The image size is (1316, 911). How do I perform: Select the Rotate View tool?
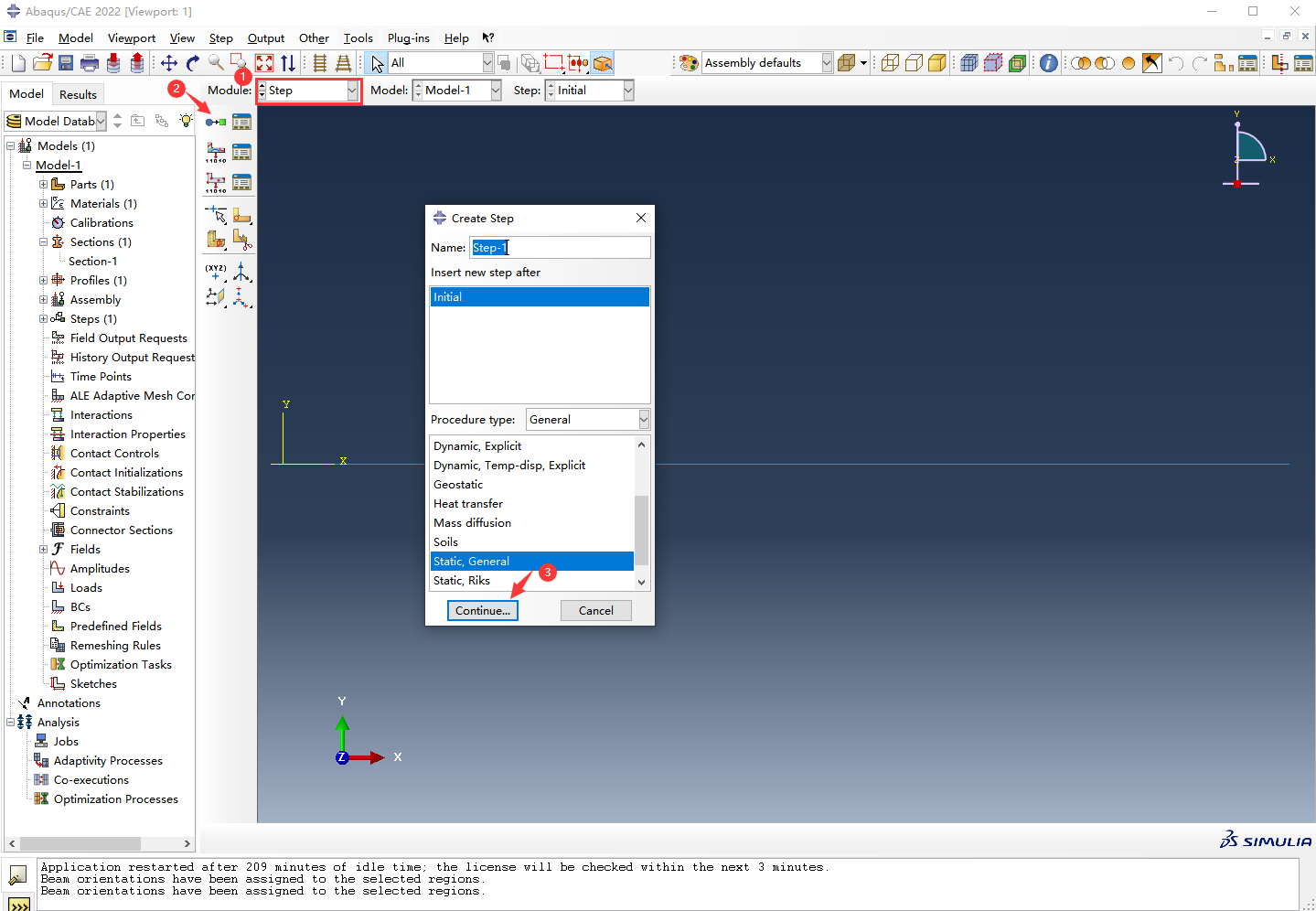click(193, 63)
